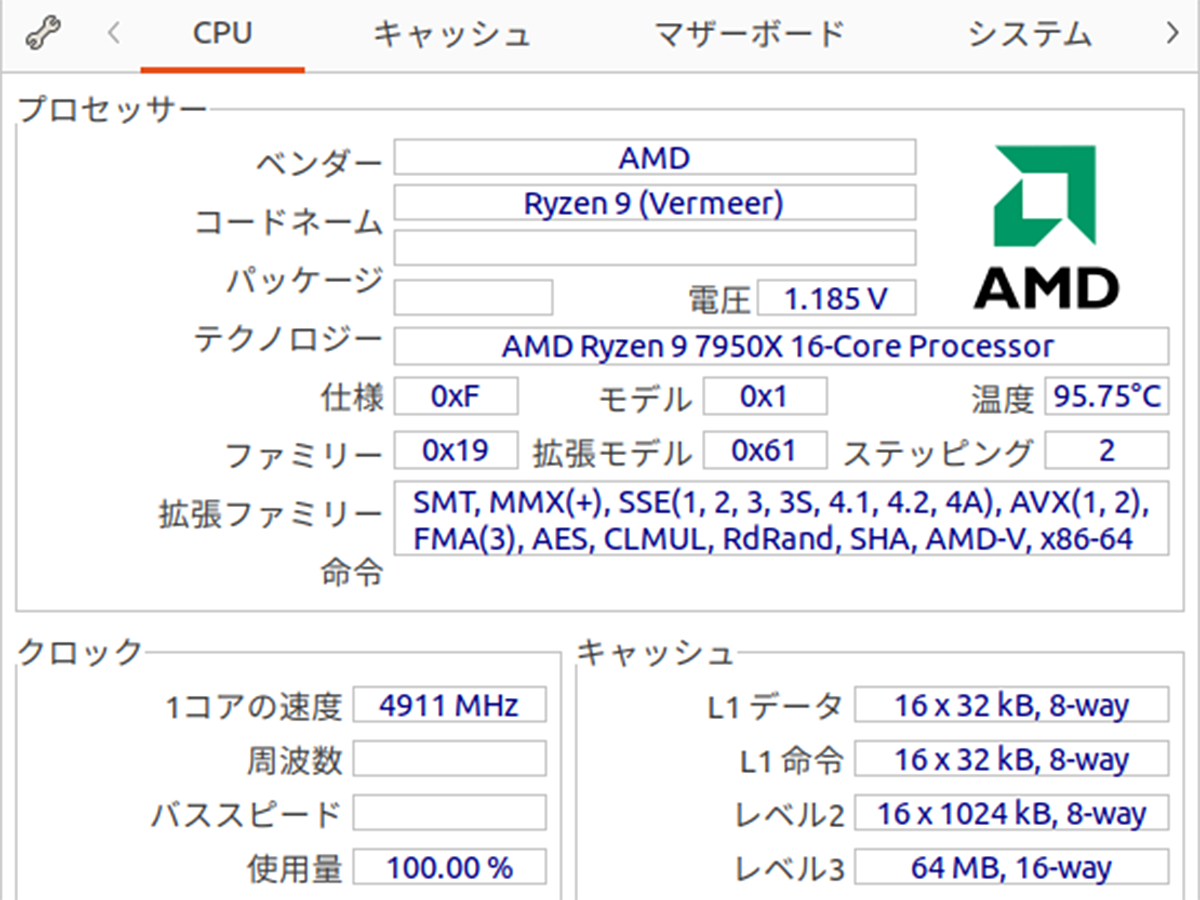Click the vendor value "AMD" field

click(x=655, y=158)
